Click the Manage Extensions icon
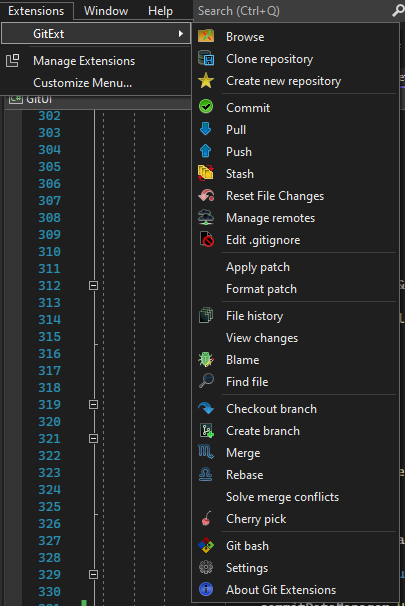Screen dimensions: 405x606 (x=13, y=60)
